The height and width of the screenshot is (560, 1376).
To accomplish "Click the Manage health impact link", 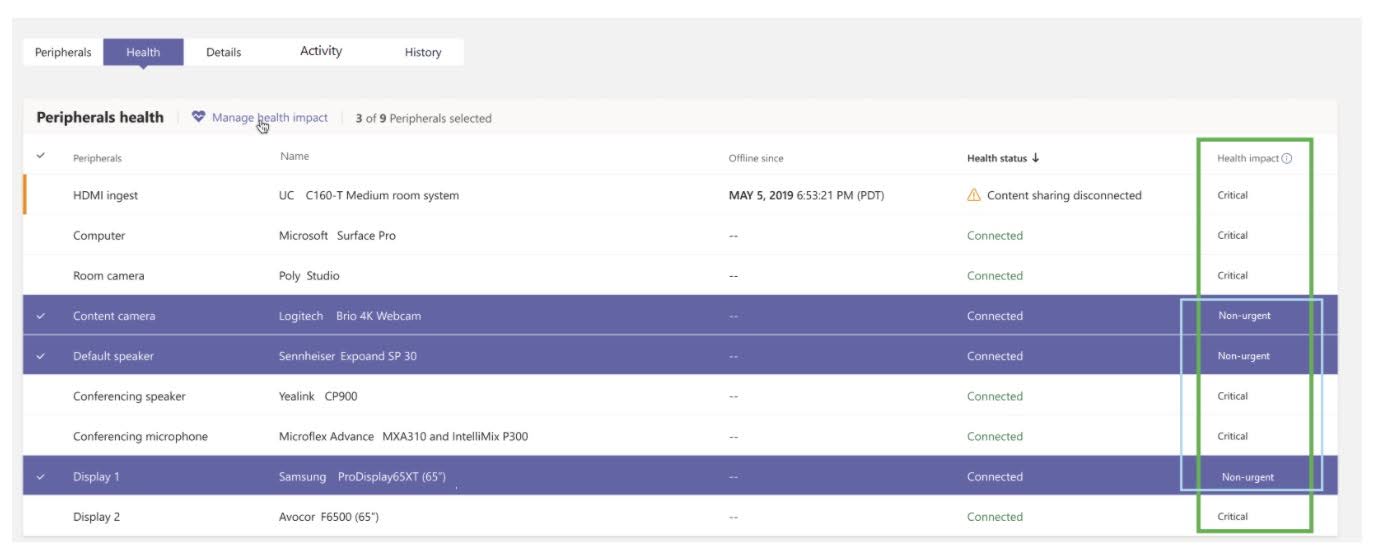I will pyautogui.click(x=269, y=117).
